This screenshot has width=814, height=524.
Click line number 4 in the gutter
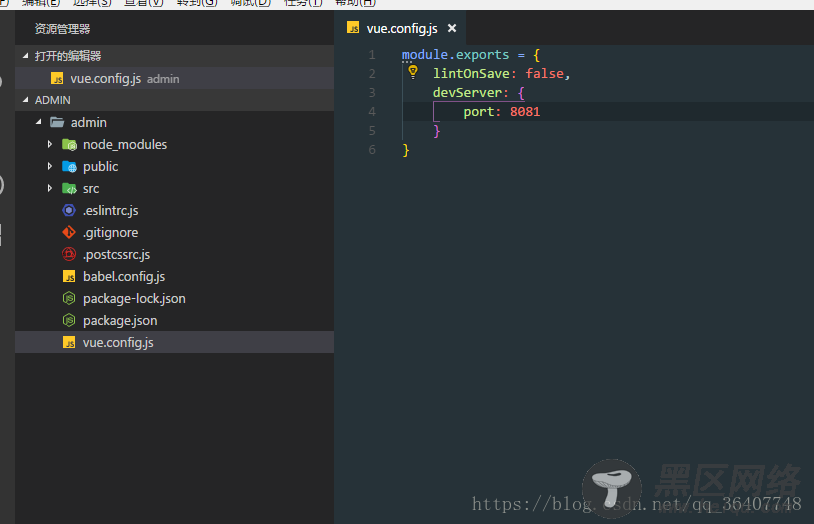[372, 112]
